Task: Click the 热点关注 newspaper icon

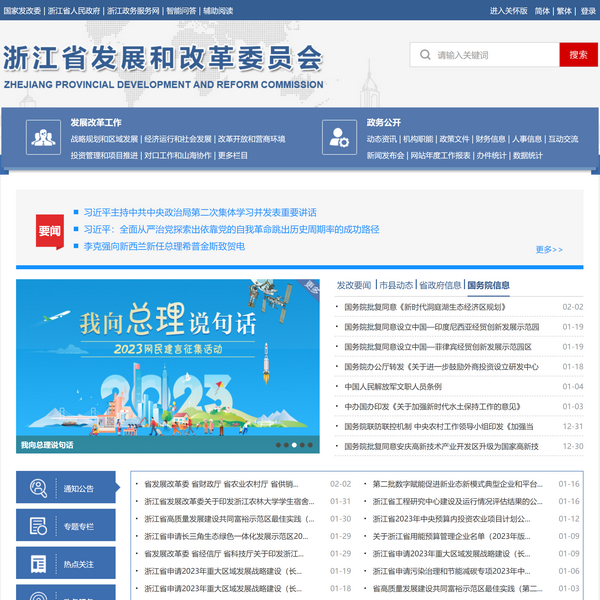Action: click(40, 564)
